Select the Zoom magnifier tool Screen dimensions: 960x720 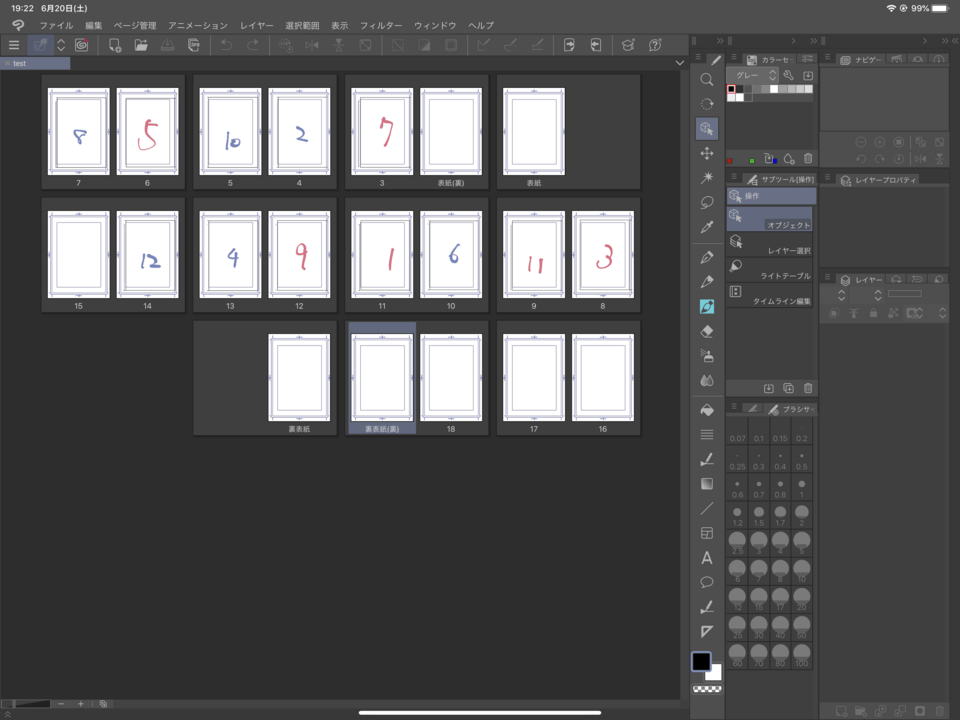707,80
